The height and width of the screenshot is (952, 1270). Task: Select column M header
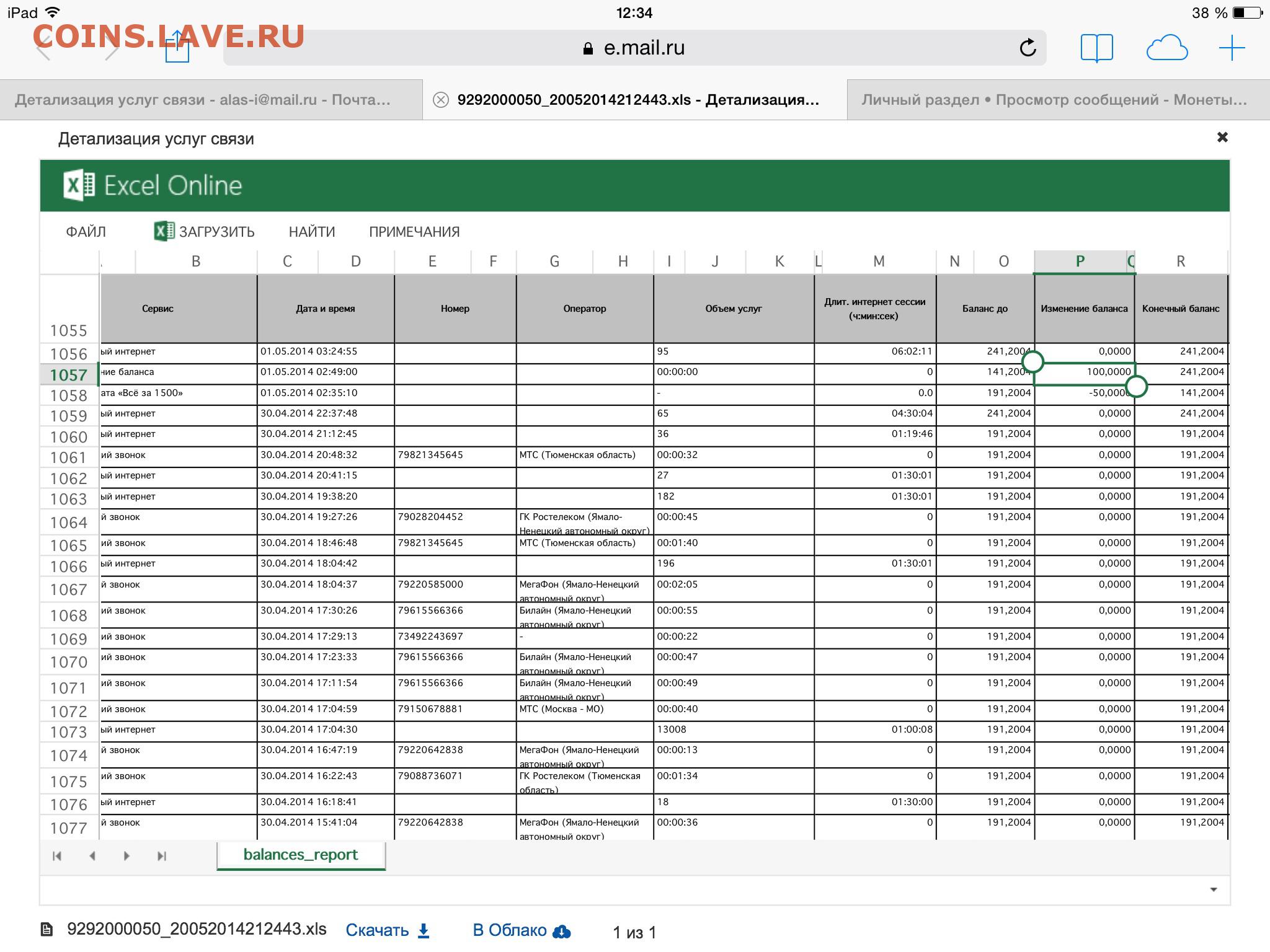879,262
